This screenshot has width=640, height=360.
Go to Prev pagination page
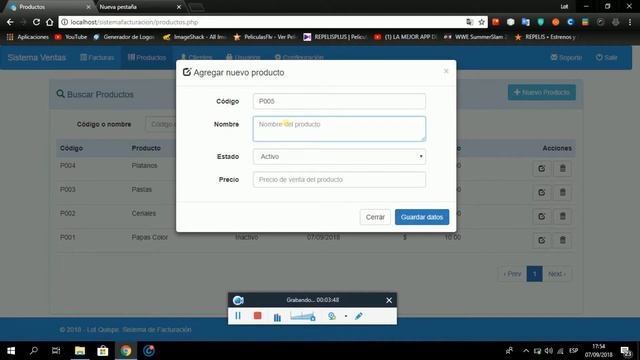pyautogui.click(x=512, y=274)
